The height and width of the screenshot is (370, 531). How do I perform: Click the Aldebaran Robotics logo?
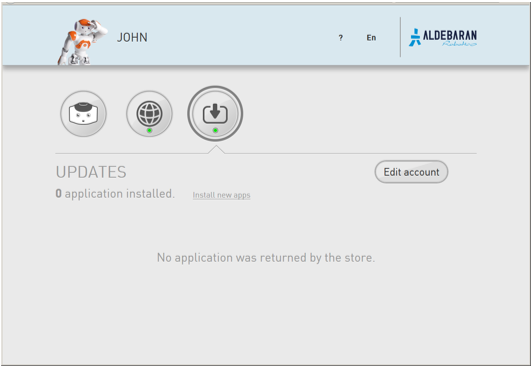pos(443,37)
